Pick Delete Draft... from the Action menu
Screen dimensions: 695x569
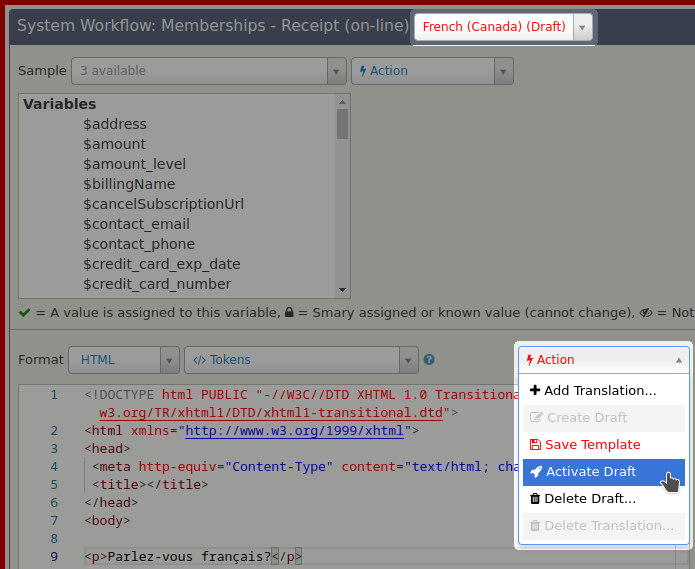[590, 499]
